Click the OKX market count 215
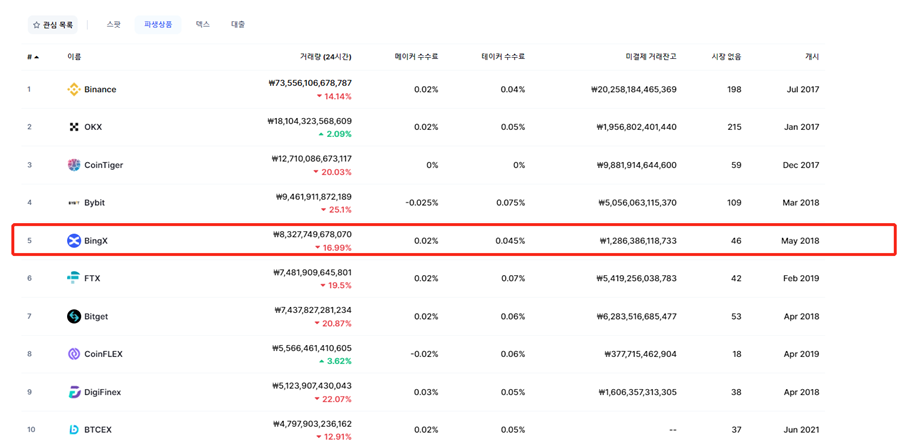This screenshot has height=448, width=909. point(735,127)
